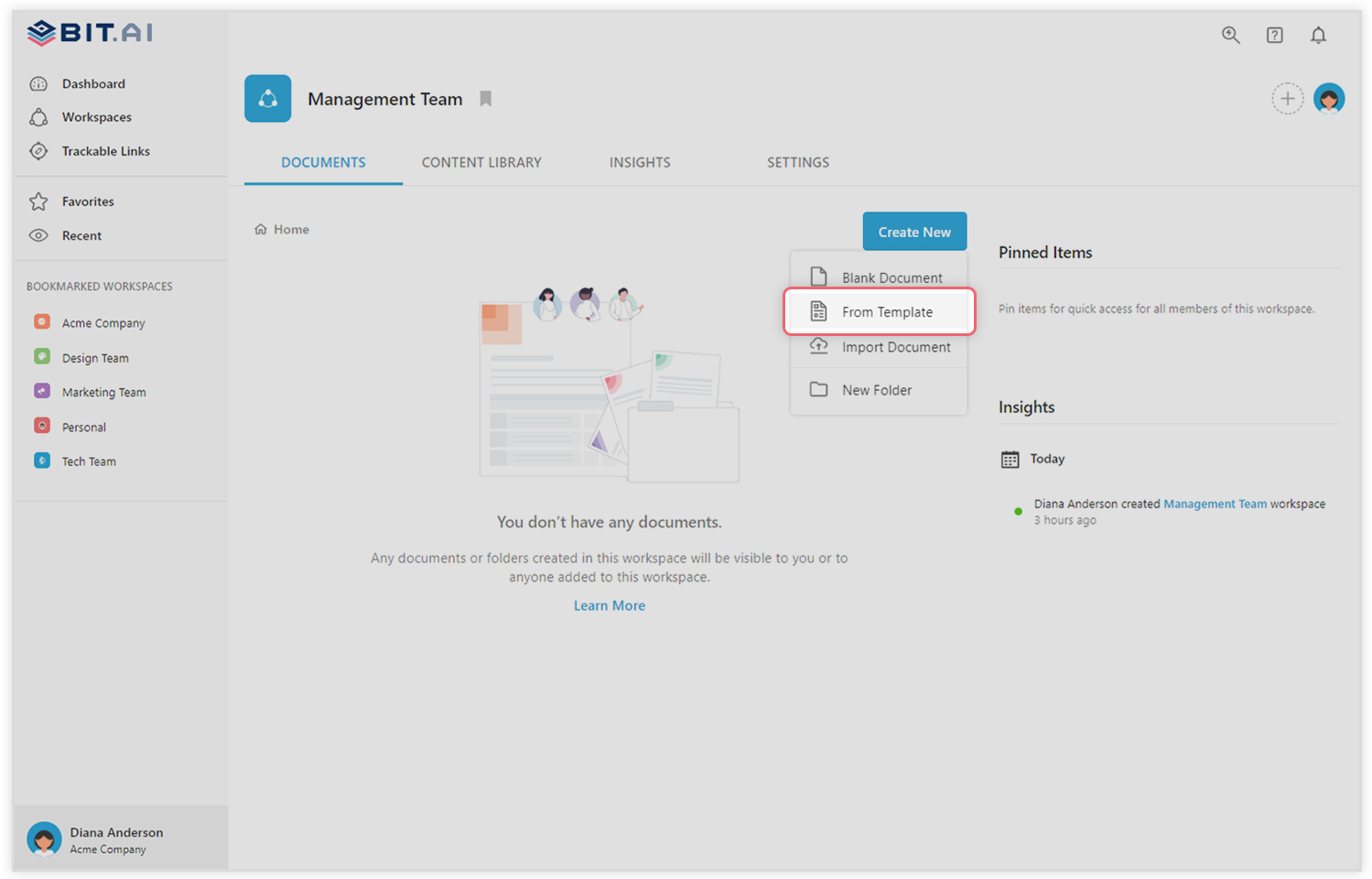This screenshot has height=879, width=1372.
Task: Click the Home breadcrumb text
Action: point(291,229)
